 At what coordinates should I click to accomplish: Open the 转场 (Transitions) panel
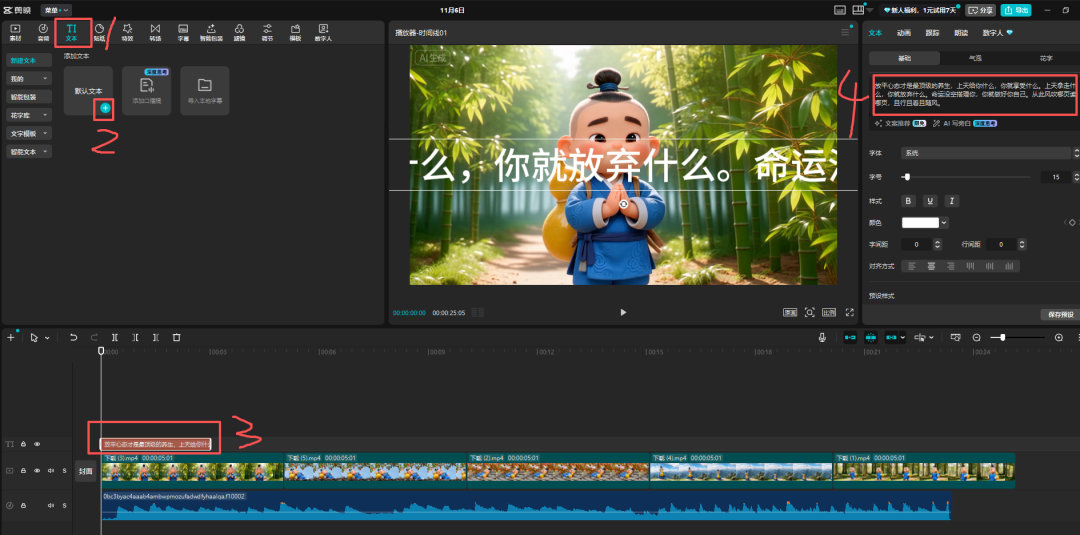point(155,32)
